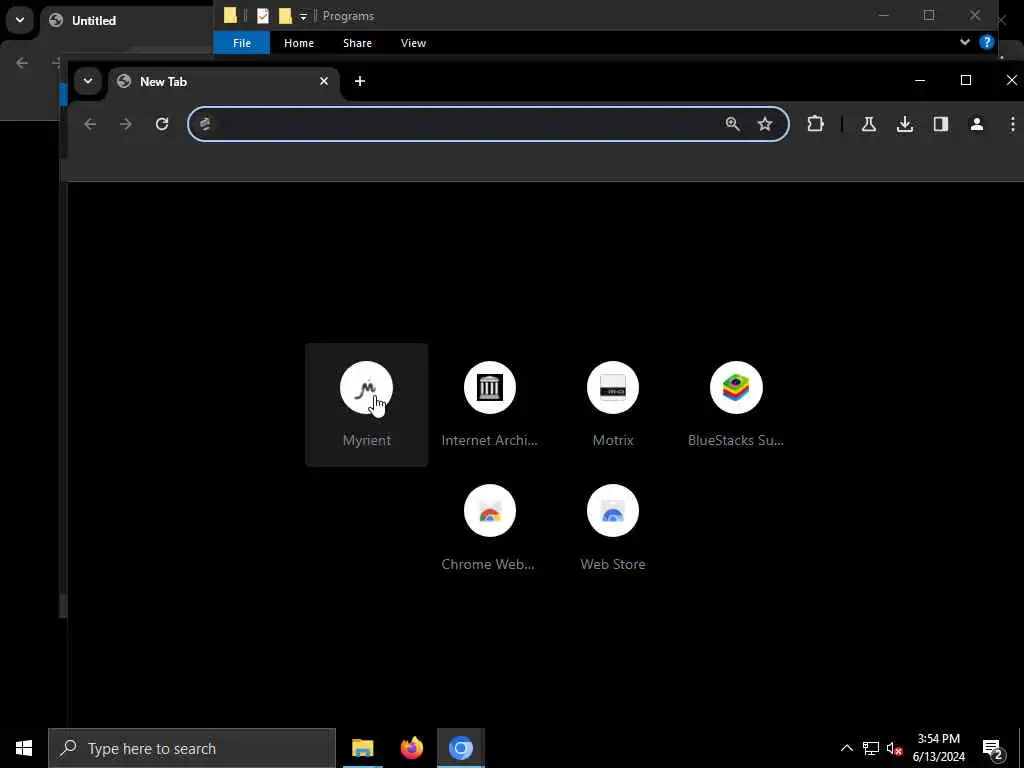Minimize the New Tab browser window

tap(920, 80)
